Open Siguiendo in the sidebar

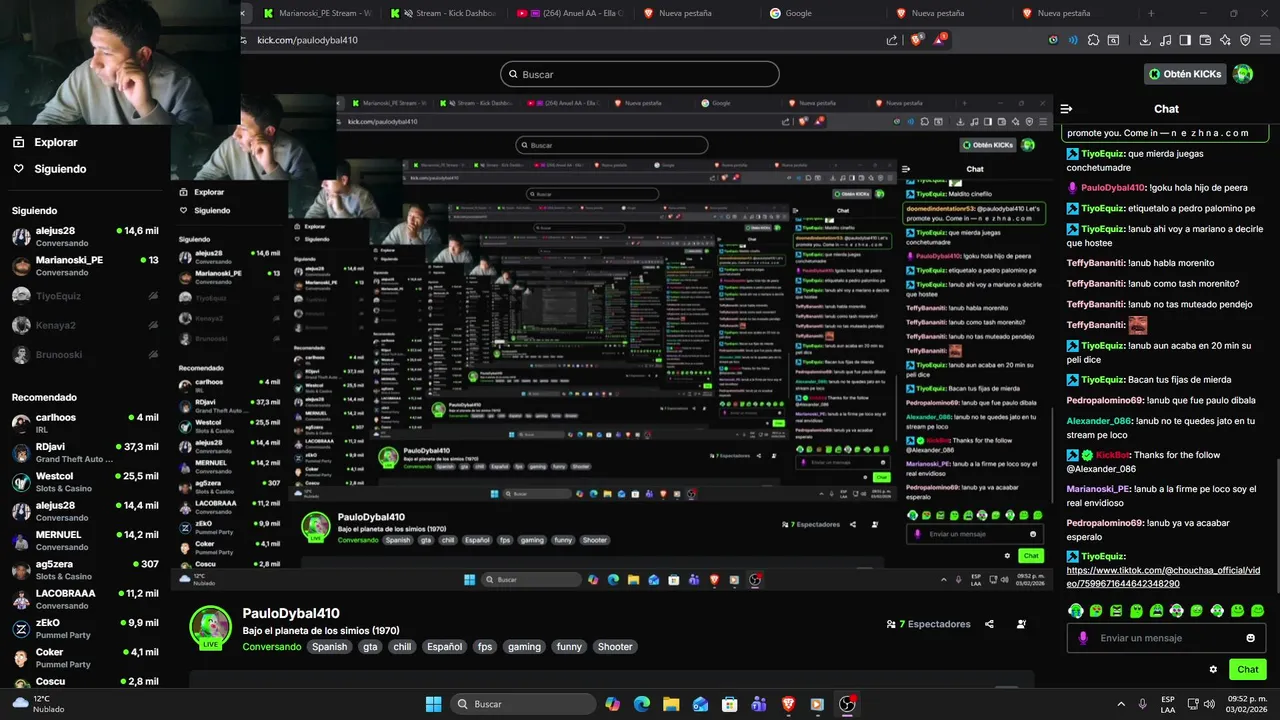tap(49, 169)
